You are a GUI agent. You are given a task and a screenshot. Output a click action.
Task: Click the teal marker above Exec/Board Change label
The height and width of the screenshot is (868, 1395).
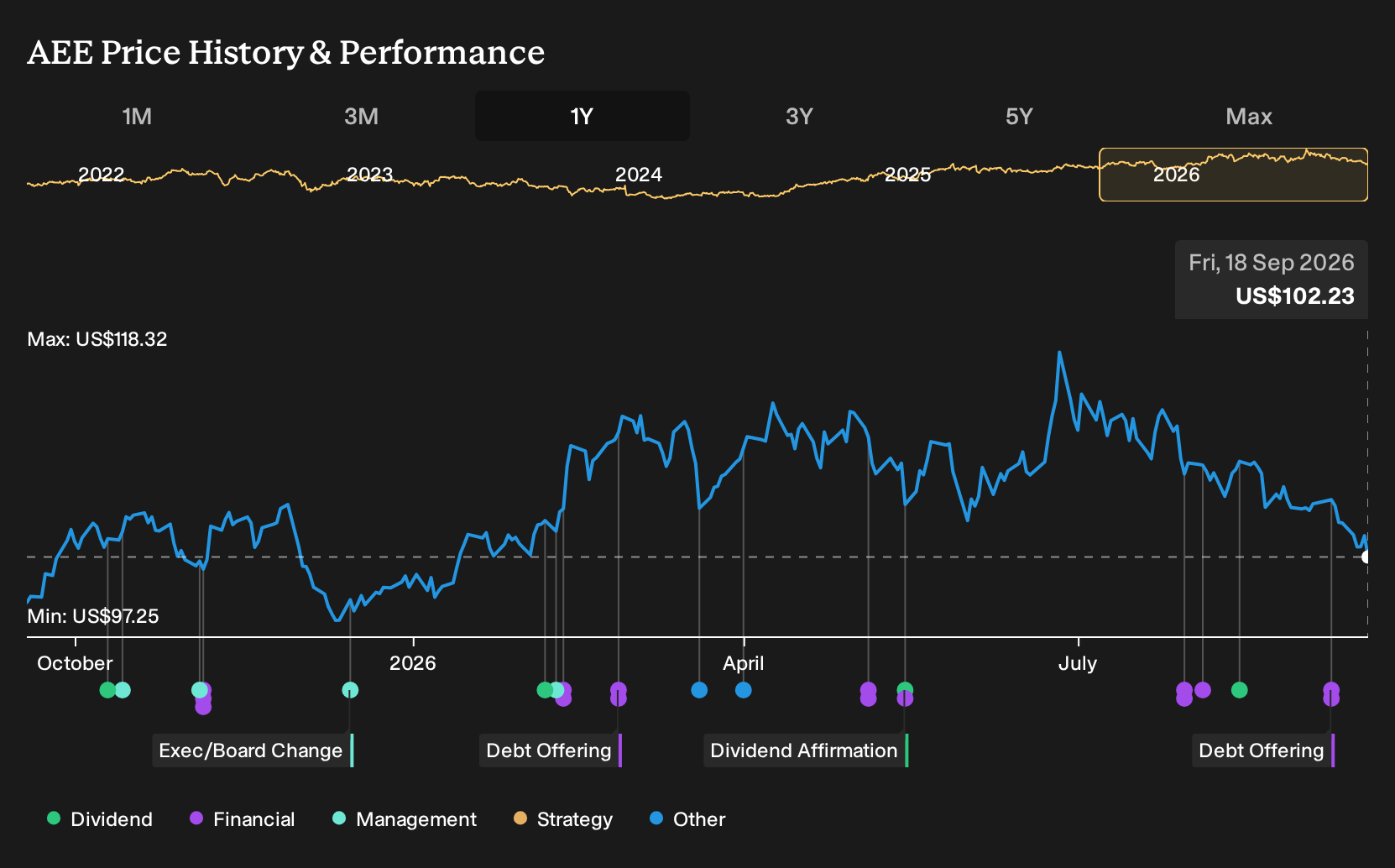click(350, 690)
